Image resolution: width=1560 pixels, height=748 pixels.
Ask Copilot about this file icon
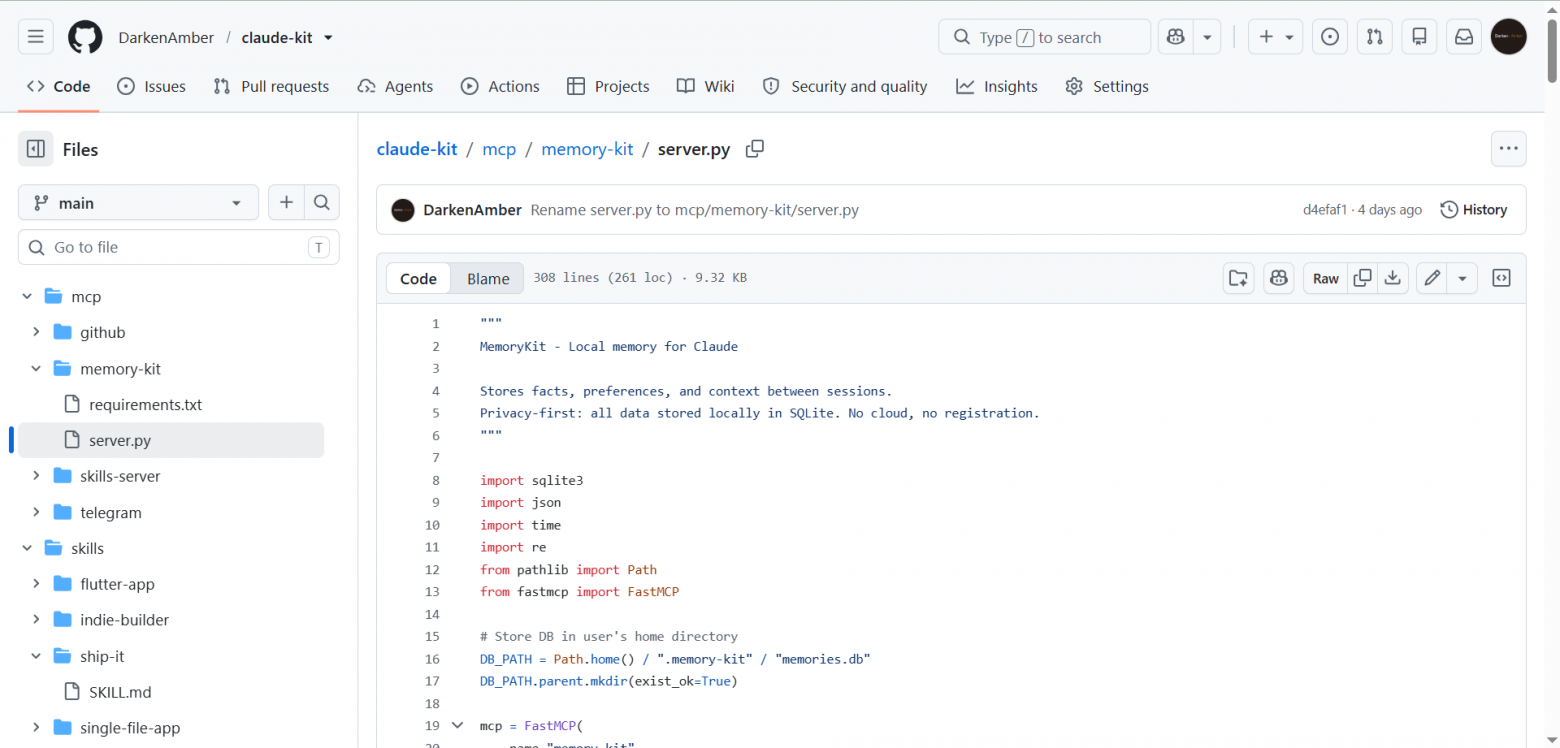pyautogui.click(x=1278, y=279)
